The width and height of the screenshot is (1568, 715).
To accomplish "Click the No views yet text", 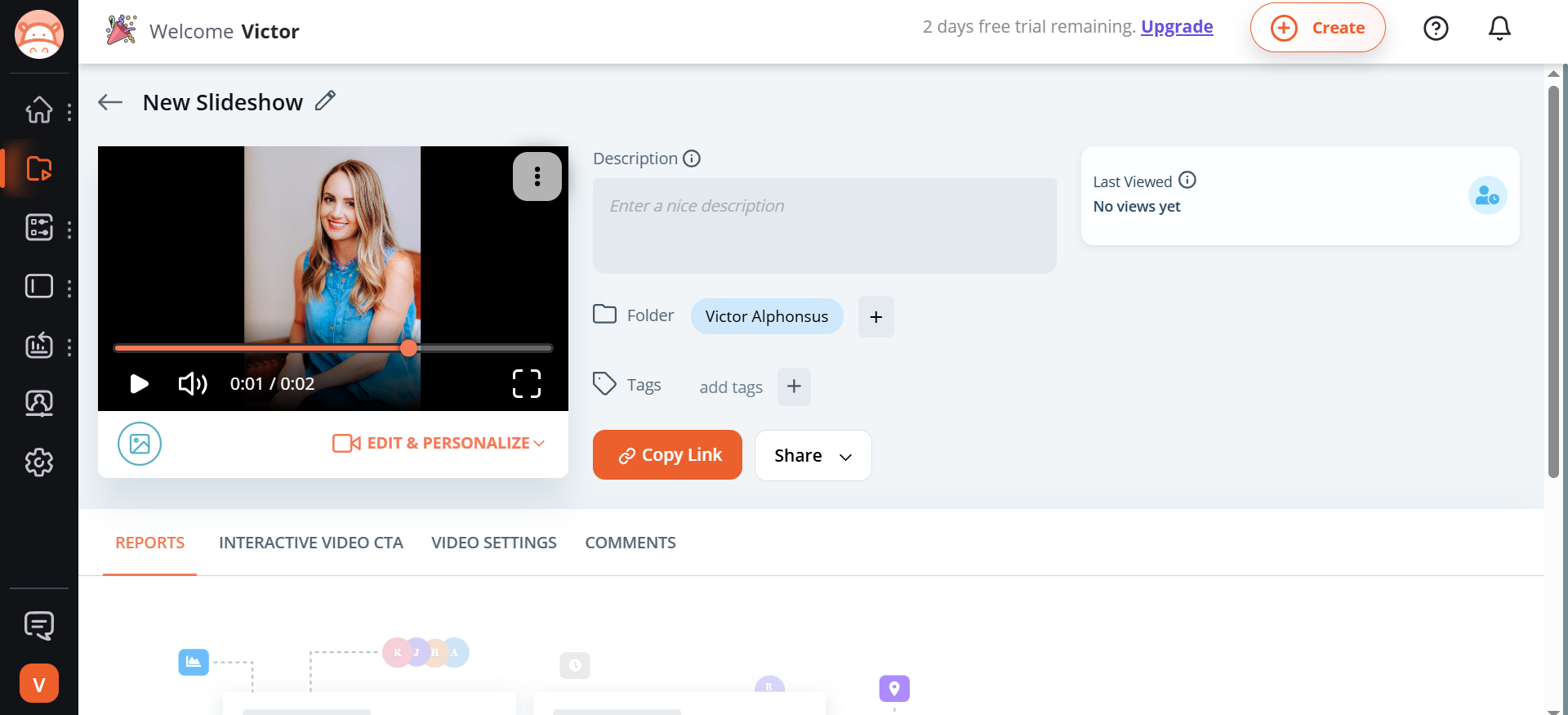I will (1137, 207).
